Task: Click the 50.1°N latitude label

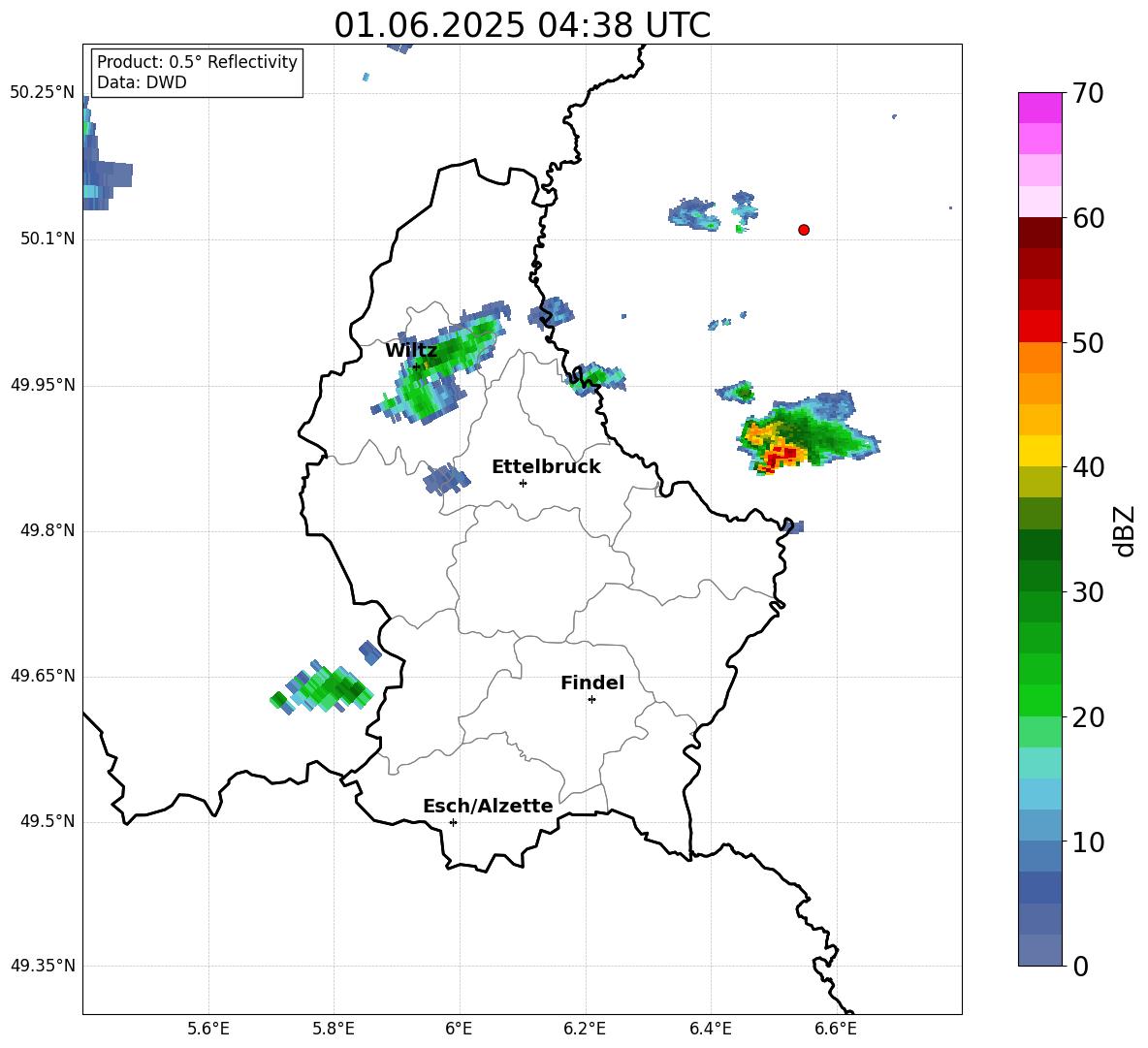Action: [x=48, y=238]
